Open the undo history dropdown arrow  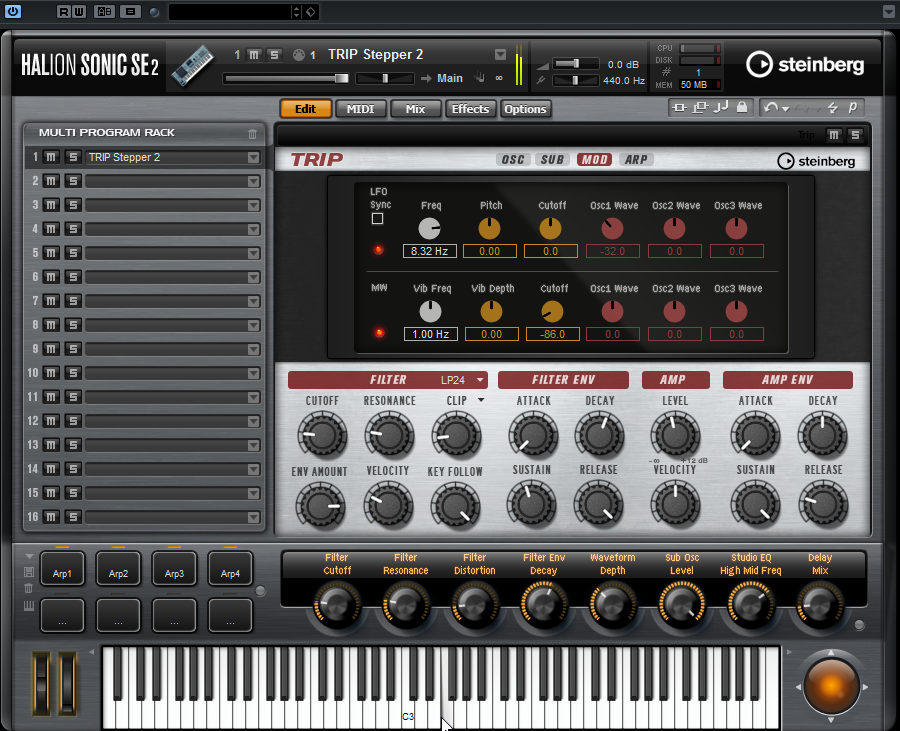[785, 108]
